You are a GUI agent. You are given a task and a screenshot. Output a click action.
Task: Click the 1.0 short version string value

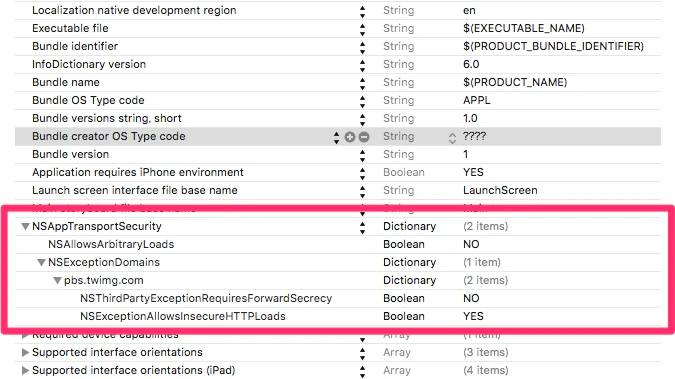coord(471,118)
